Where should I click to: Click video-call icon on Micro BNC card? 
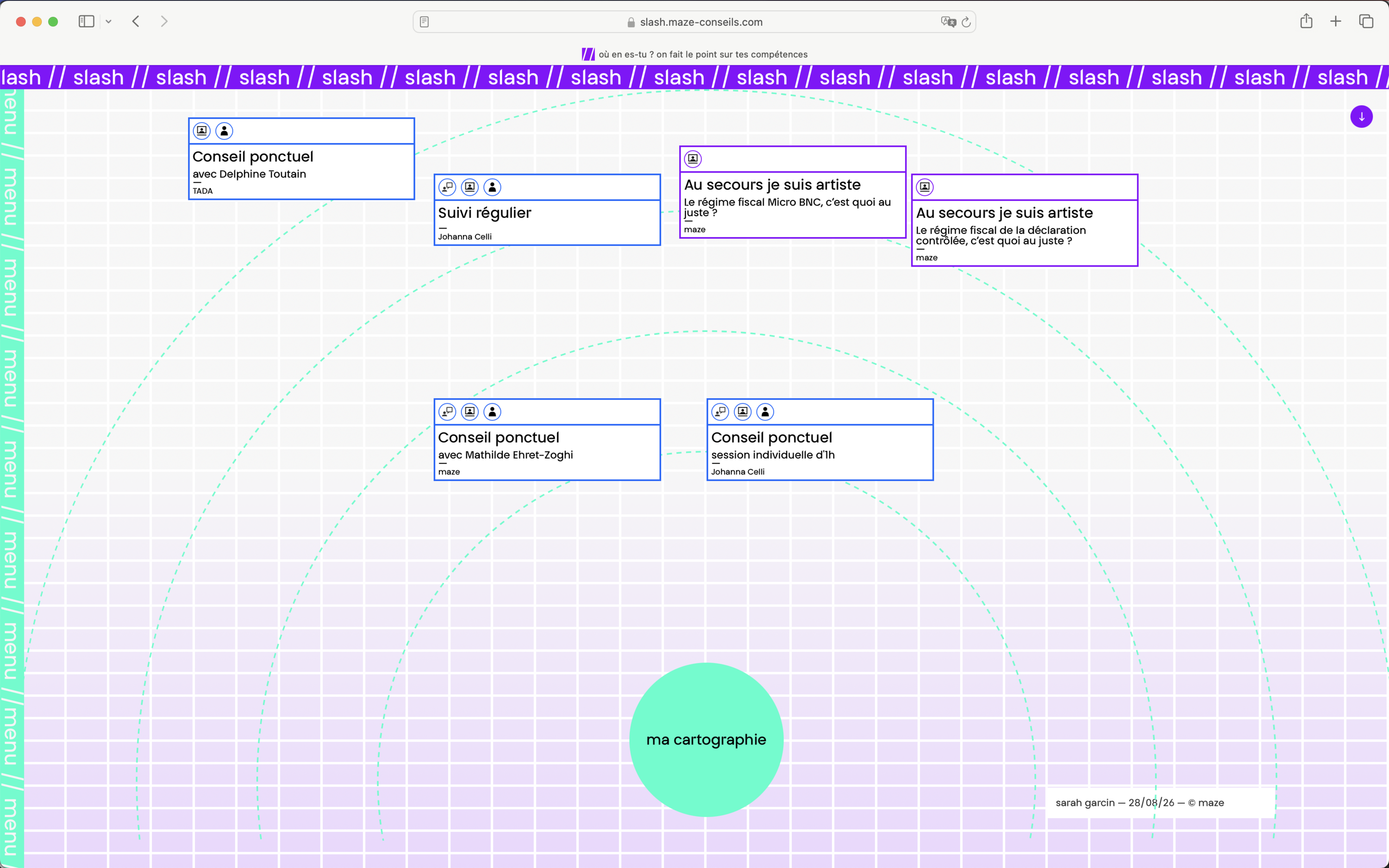[x=693, y=159]
